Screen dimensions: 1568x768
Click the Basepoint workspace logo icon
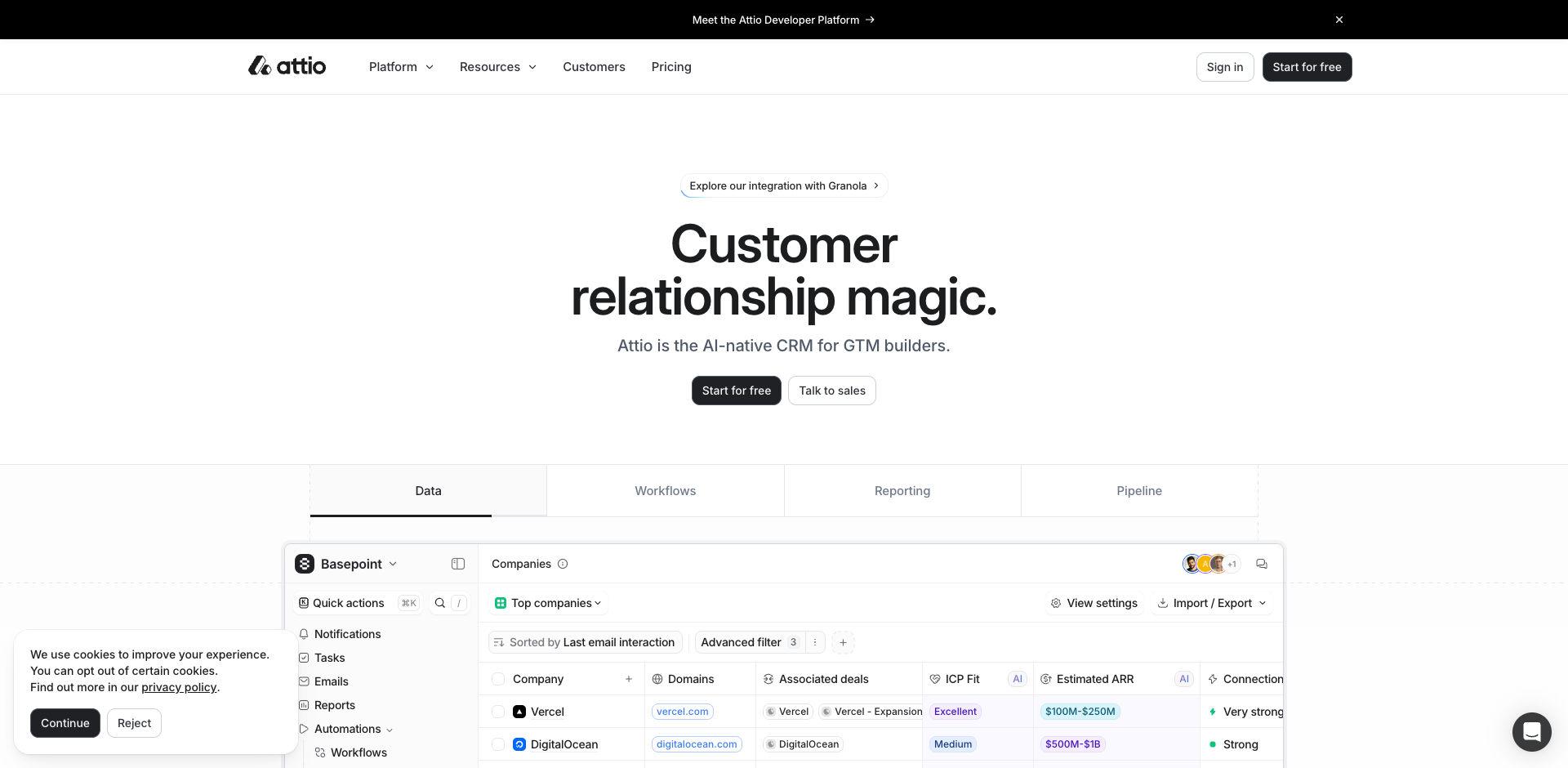coord(305,564)
